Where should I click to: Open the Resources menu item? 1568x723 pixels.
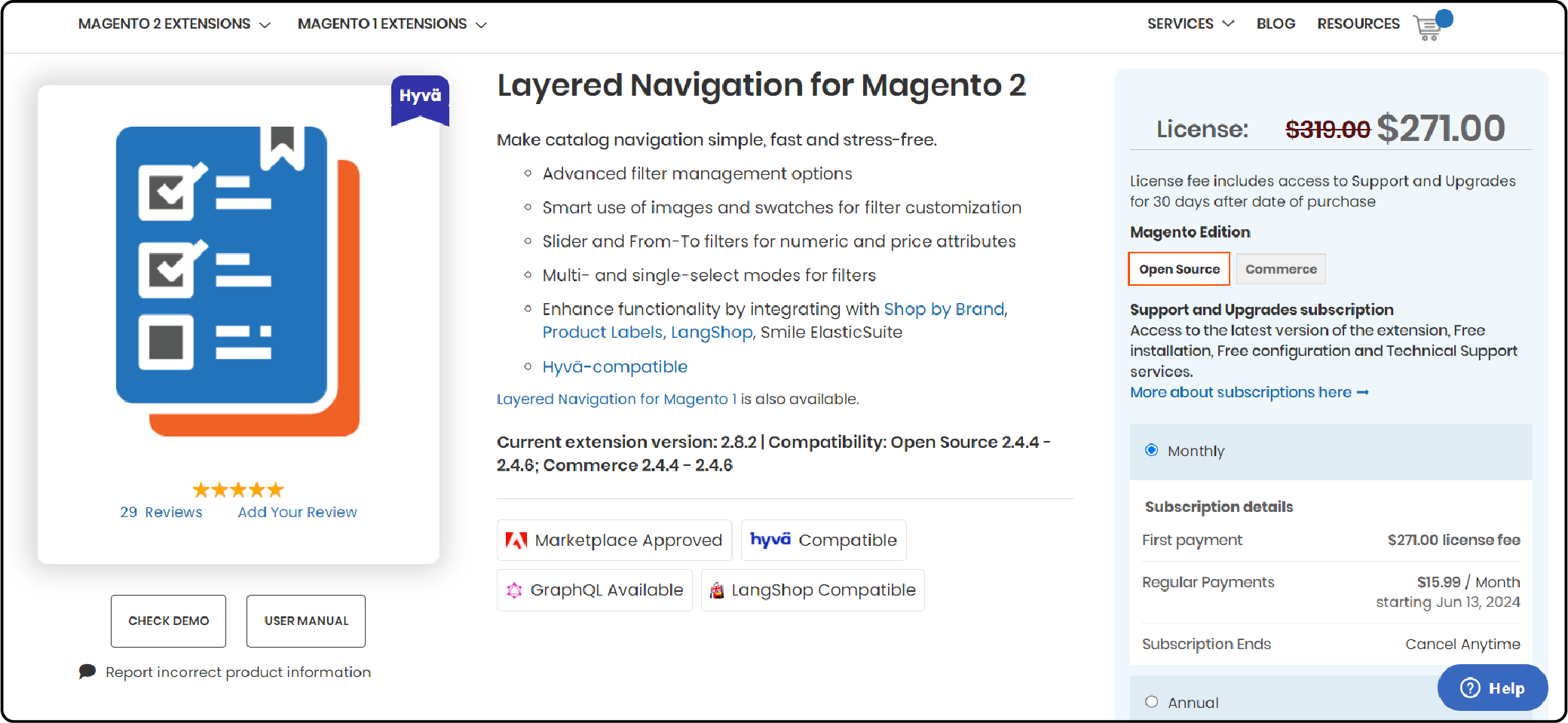point(1358,24)
